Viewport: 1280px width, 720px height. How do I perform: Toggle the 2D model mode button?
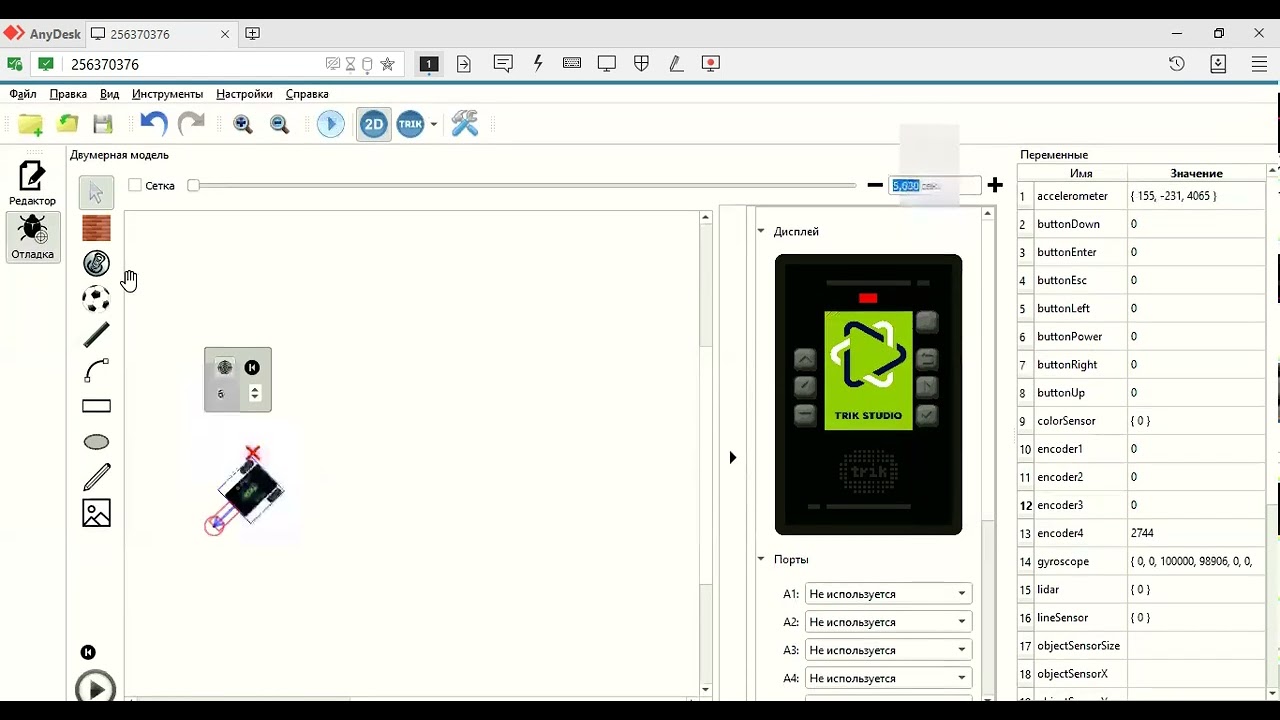(x=374, y=124)
